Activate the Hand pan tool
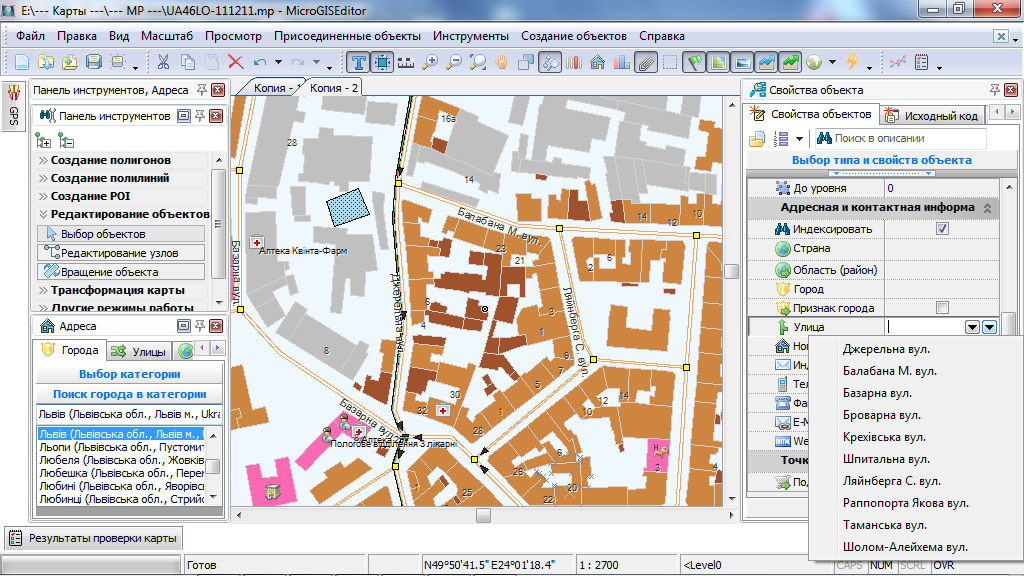 coord(503,62)
